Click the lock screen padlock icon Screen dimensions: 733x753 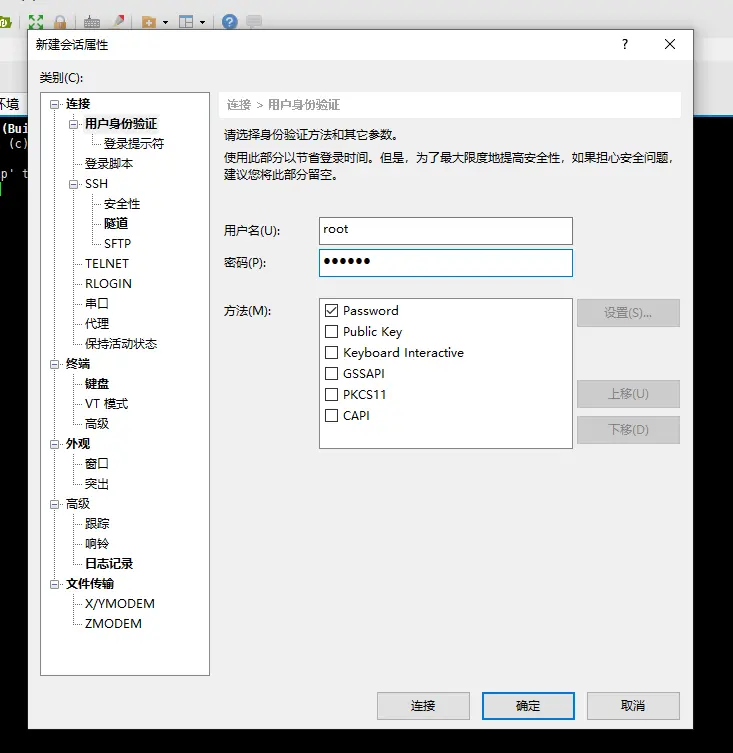tap(60, 22)
